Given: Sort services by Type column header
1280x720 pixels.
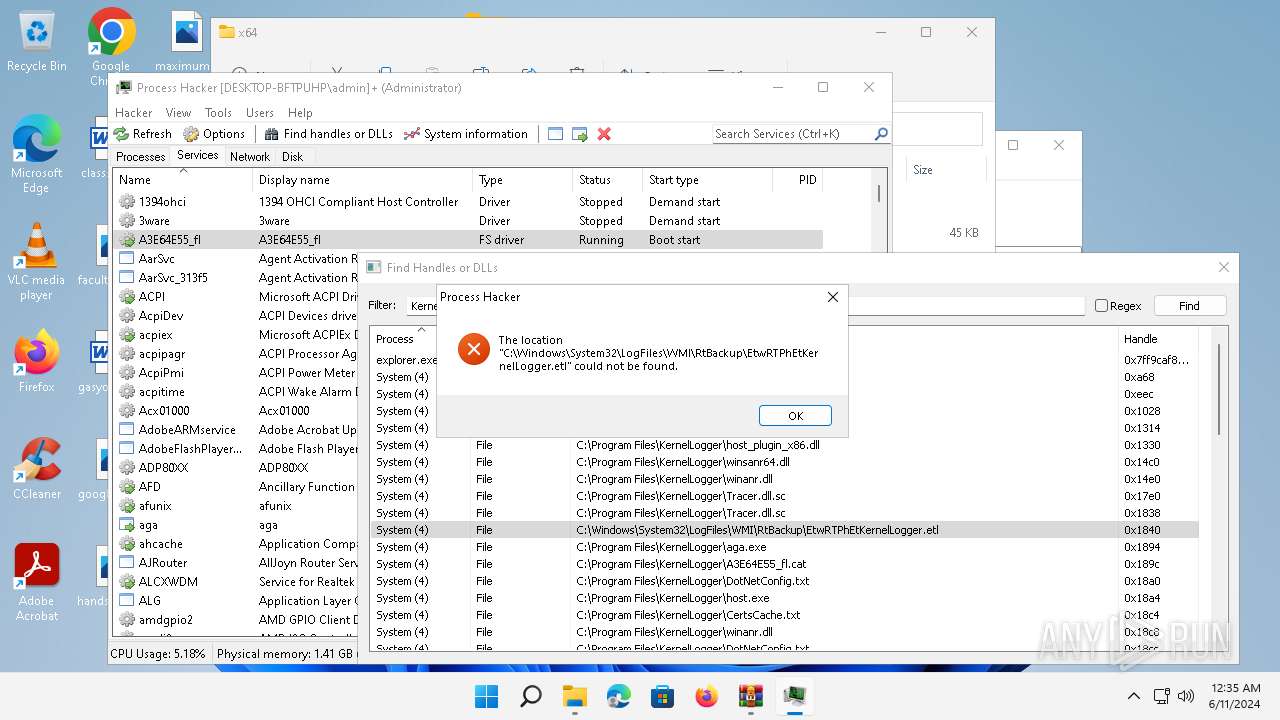Looking at the screenshot, I should click(522, 180).
